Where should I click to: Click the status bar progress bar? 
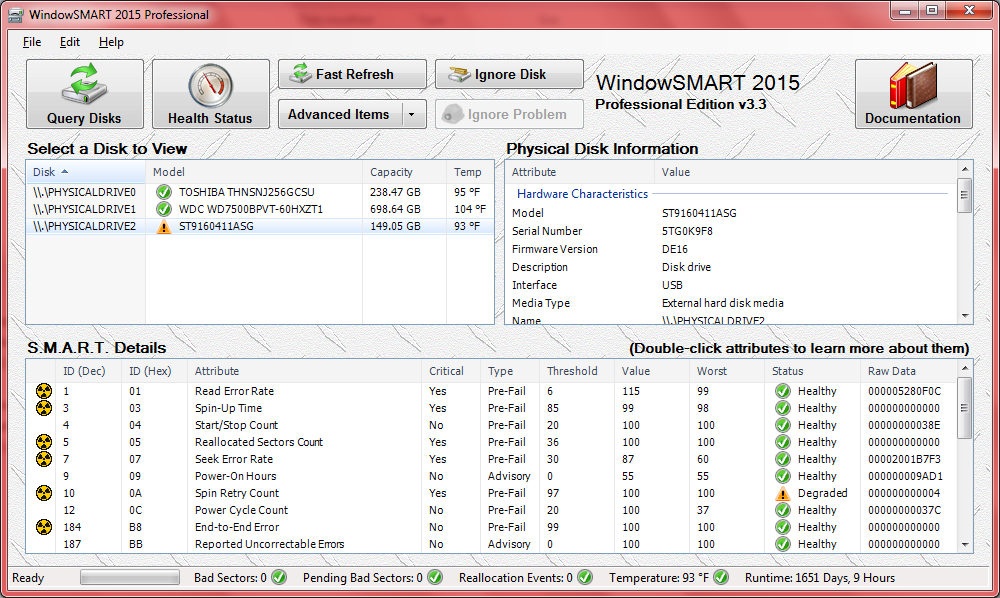pyautogui.click(x=131, y=578)
